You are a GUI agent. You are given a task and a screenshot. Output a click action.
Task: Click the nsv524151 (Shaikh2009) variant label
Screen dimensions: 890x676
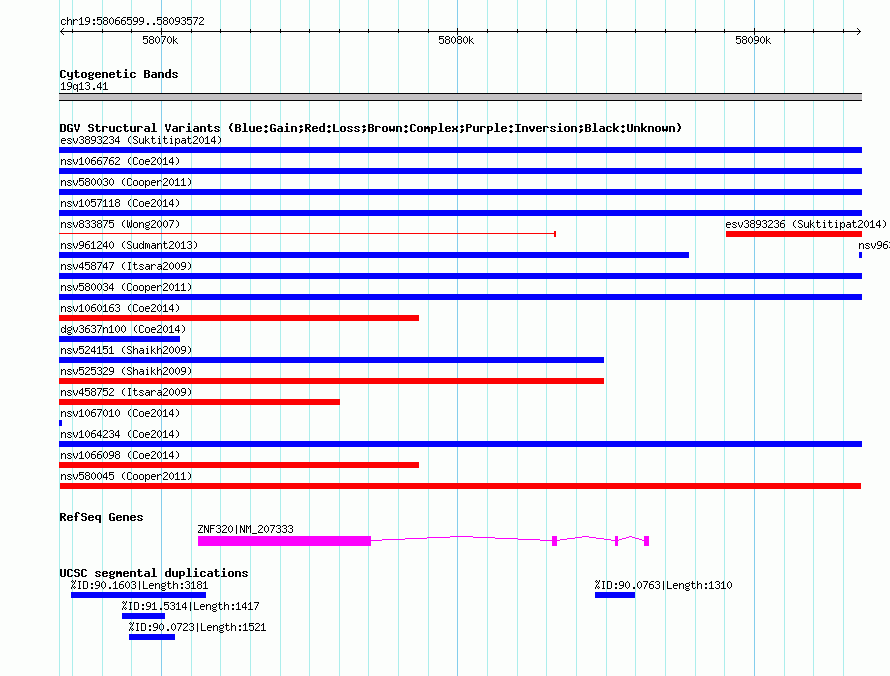(x=126, y=350)
